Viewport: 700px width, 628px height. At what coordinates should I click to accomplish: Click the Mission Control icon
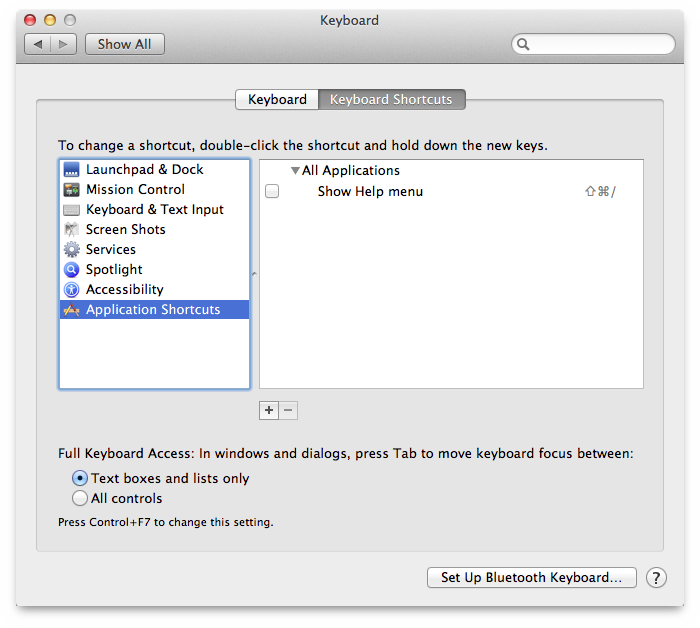pos(71,190)
